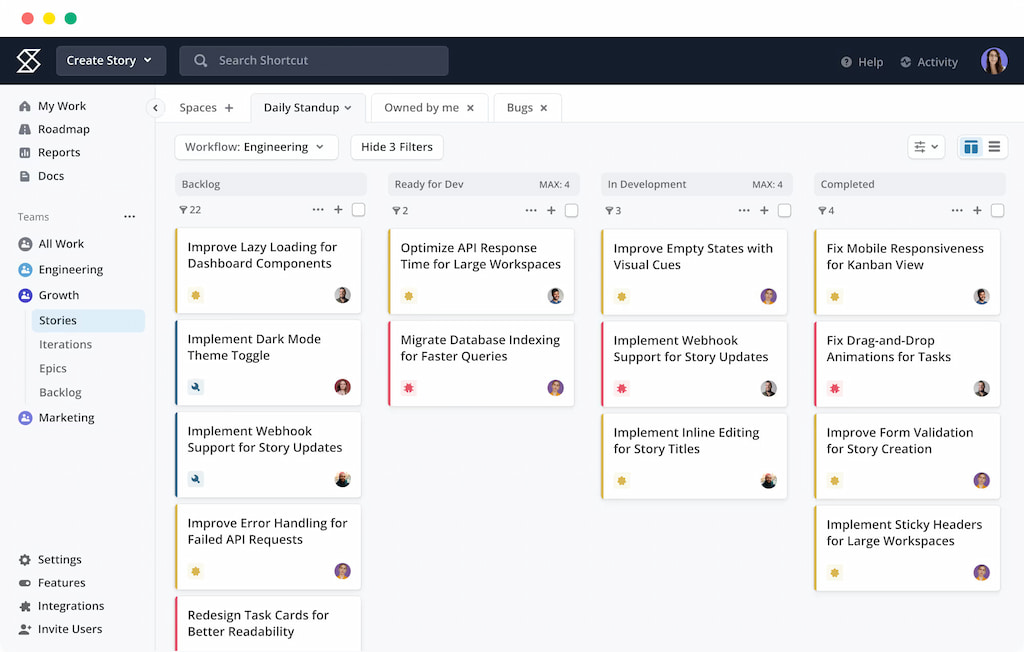1024x652 pixels.
Task: Open the In Development column ellipsis menu
Action: point(744,210)
